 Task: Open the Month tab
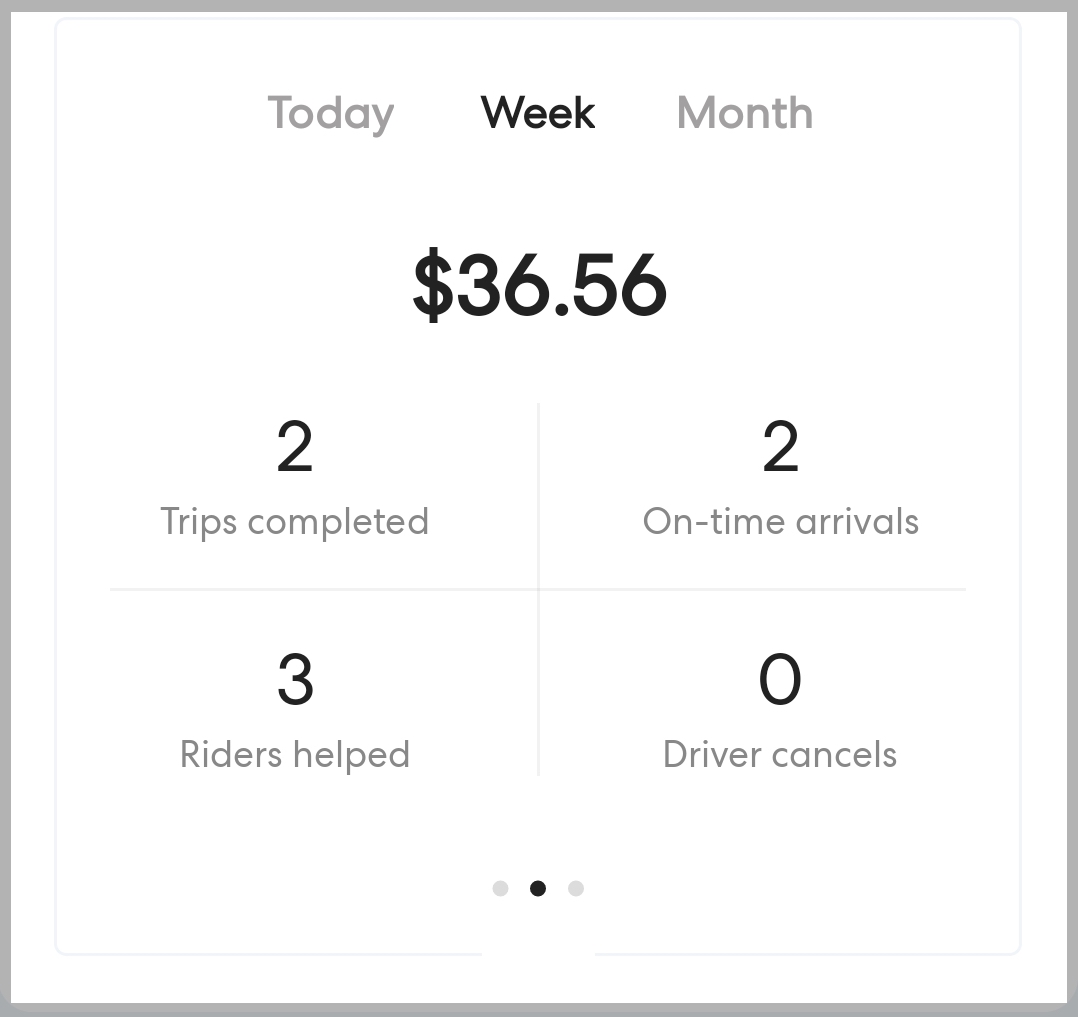(745, 113)
